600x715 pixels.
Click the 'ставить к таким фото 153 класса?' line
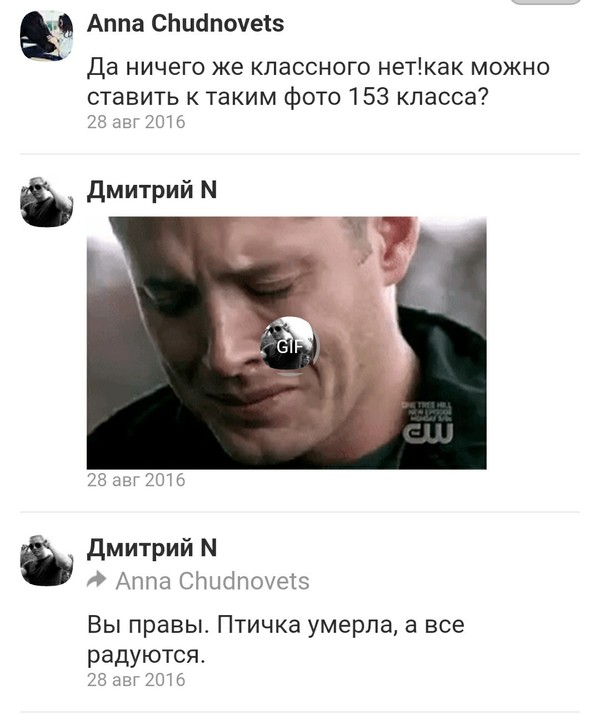(288, 97)
